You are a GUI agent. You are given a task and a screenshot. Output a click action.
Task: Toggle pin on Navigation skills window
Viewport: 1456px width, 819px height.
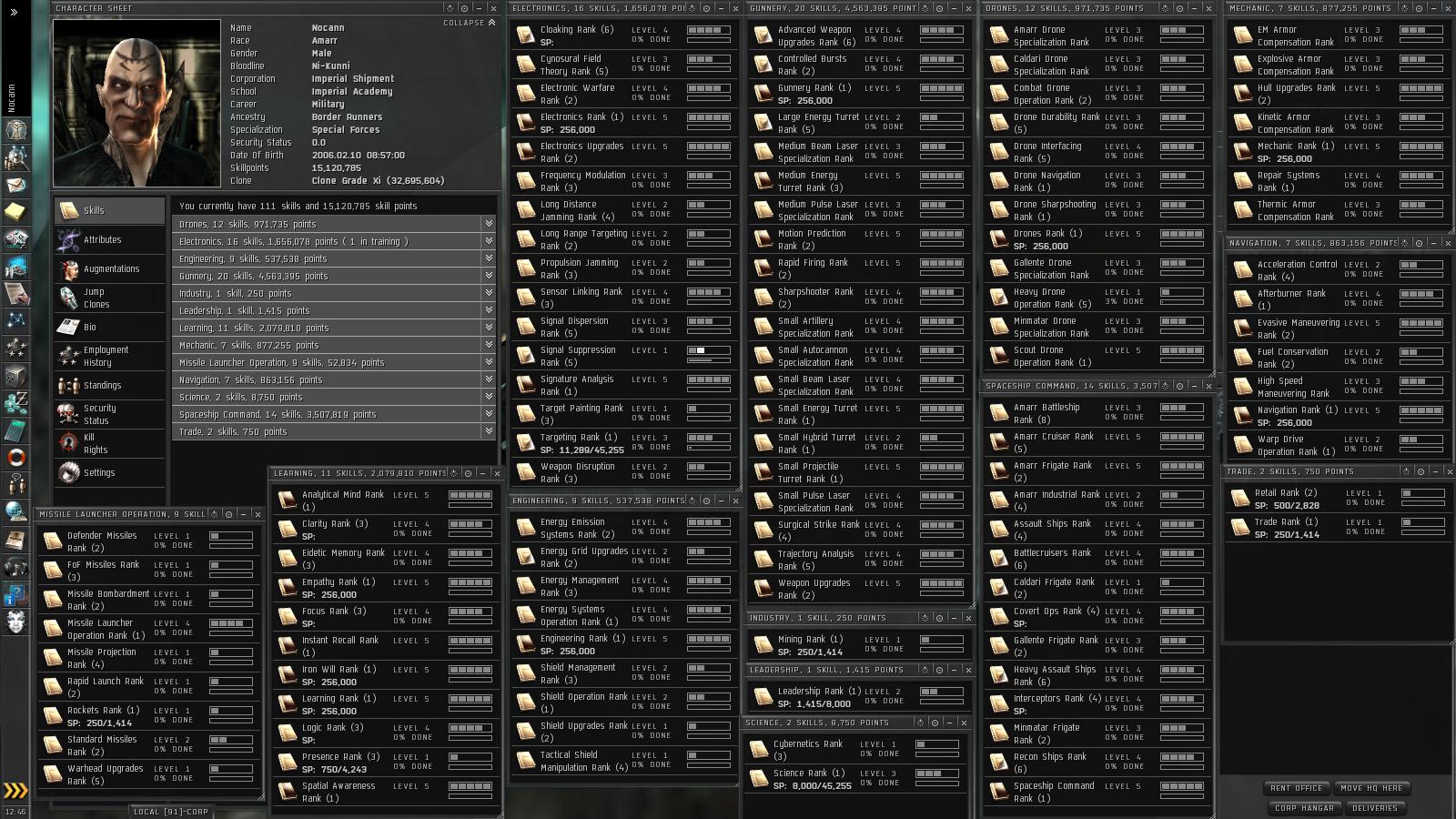pos(1419,243)
